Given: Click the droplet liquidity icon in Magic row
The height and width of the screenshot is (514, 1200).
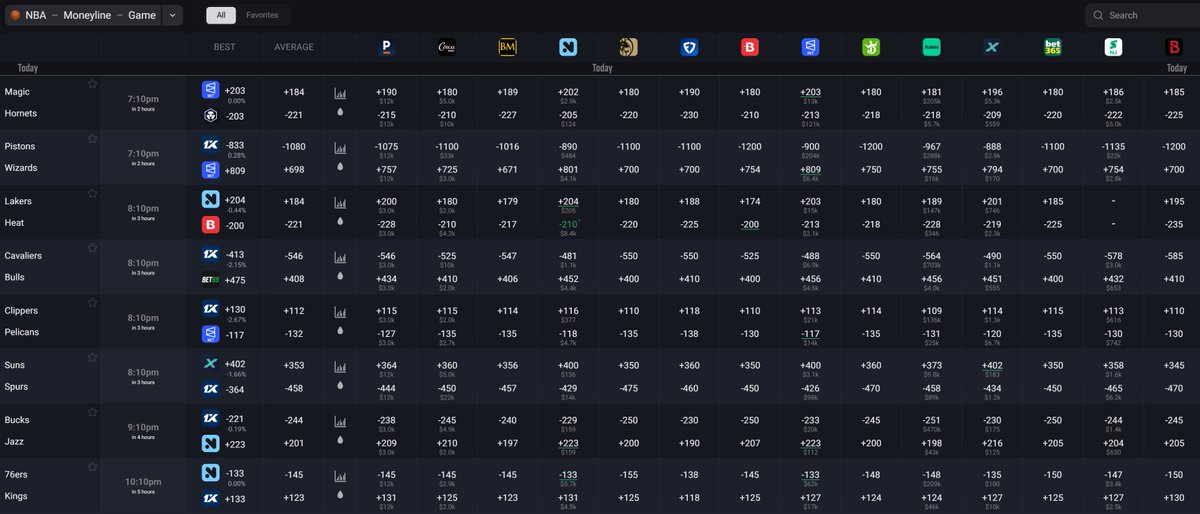Looking at the screenshot, I should 340,112.
